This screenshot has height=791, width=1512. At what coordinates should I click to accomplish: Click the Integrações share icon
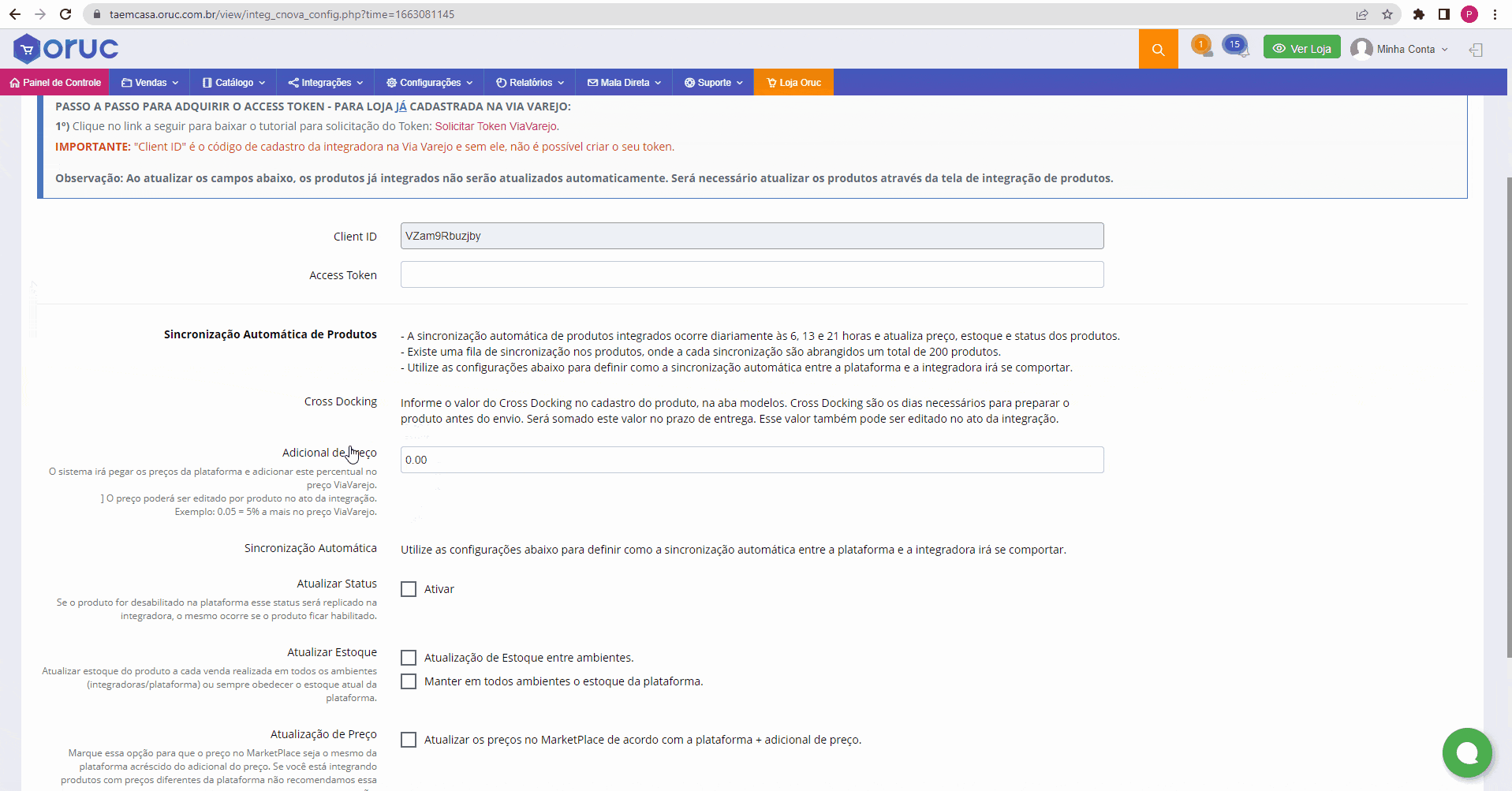coord(293,82)
